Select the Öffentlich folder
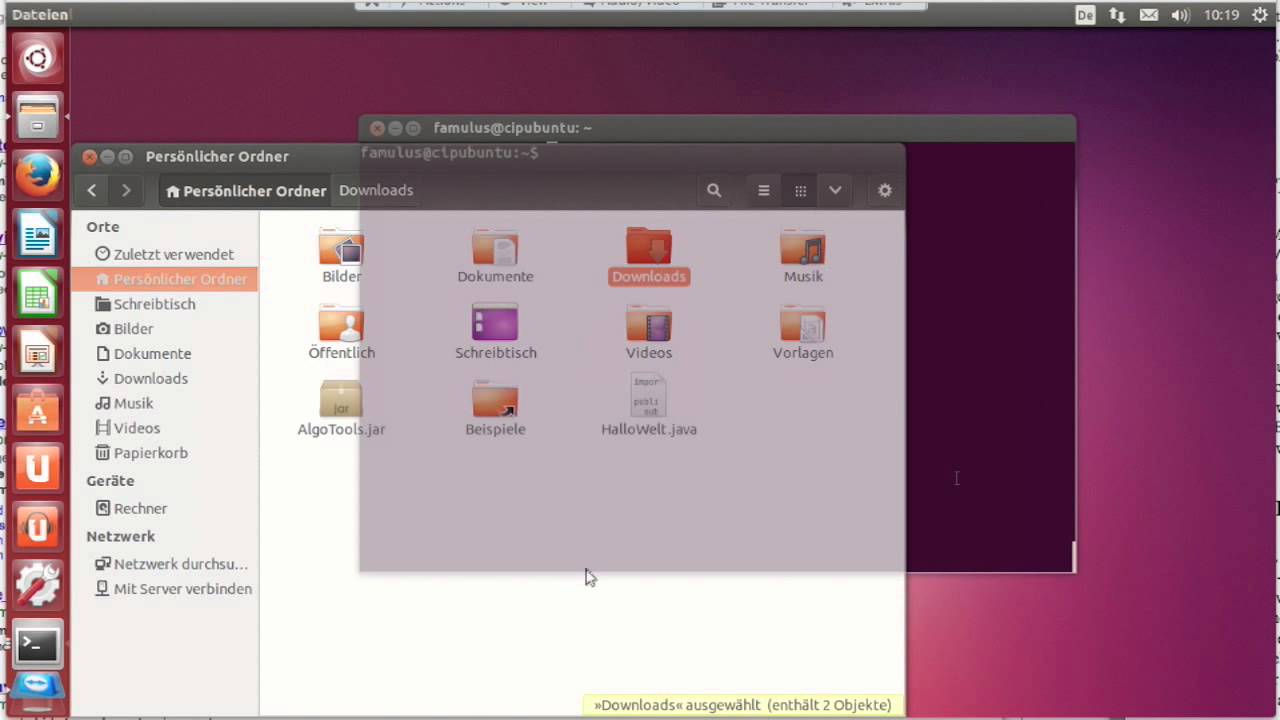Viewport: 1280px width, 720px height. (342, 333)
